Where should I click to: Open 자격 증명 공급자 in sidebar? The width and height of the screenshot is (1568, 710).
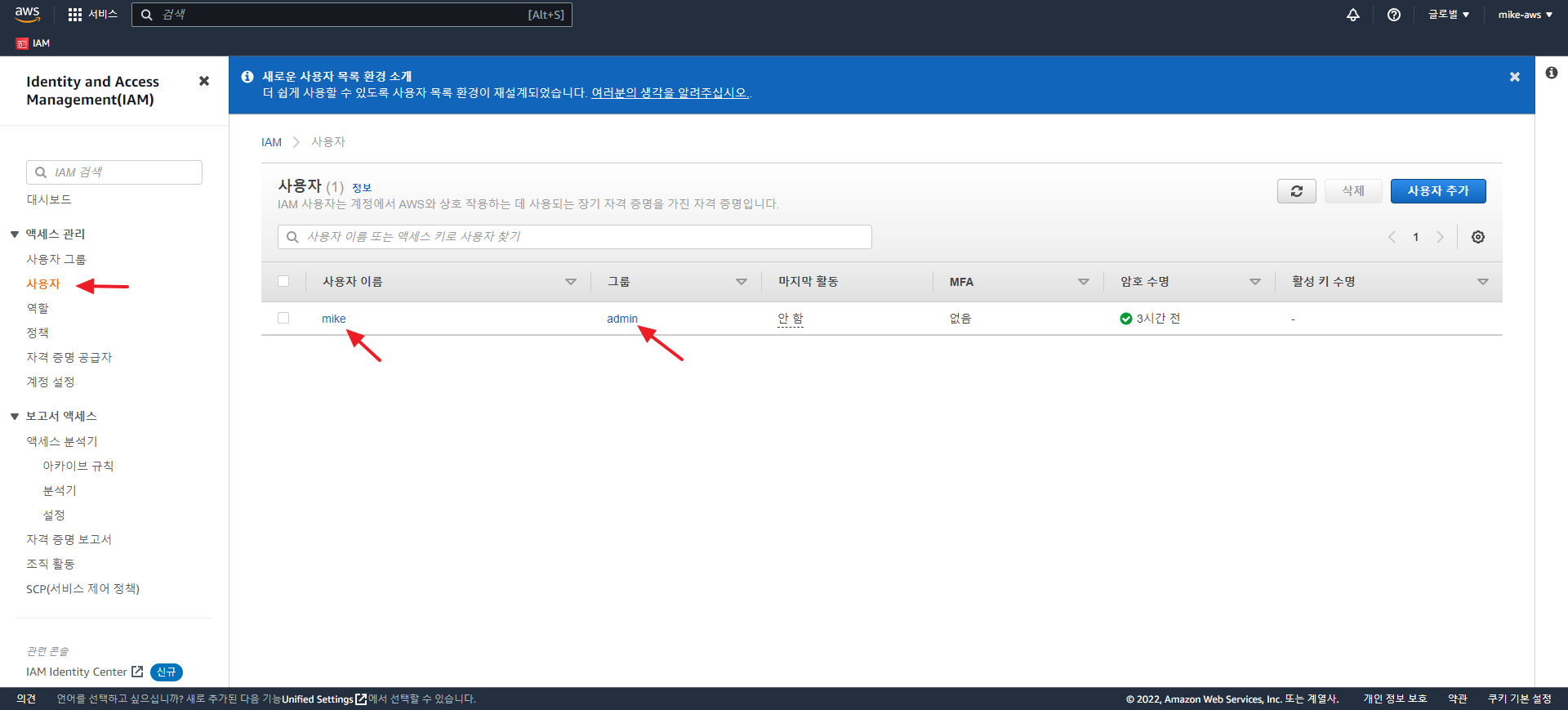(x=69, y=357)
